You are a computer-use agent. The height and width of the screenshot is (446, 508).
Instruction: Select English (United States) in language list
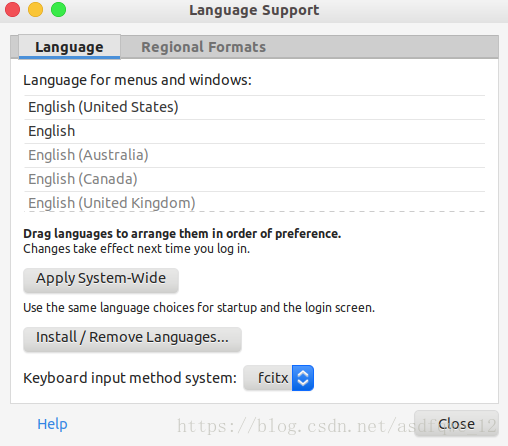(x=254, y=107)
